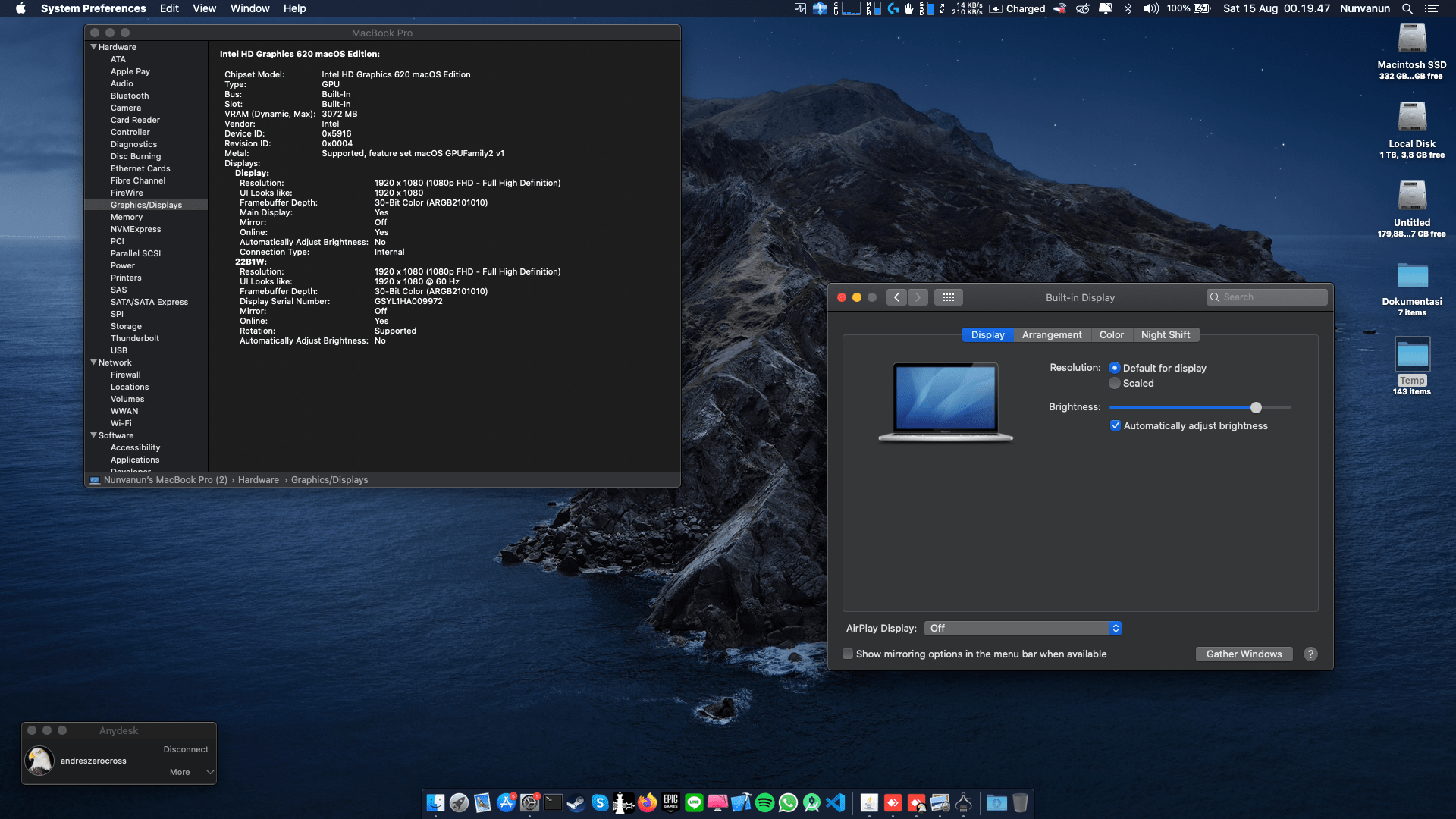Click the Brightness slider handle

tap(1256, 408)
